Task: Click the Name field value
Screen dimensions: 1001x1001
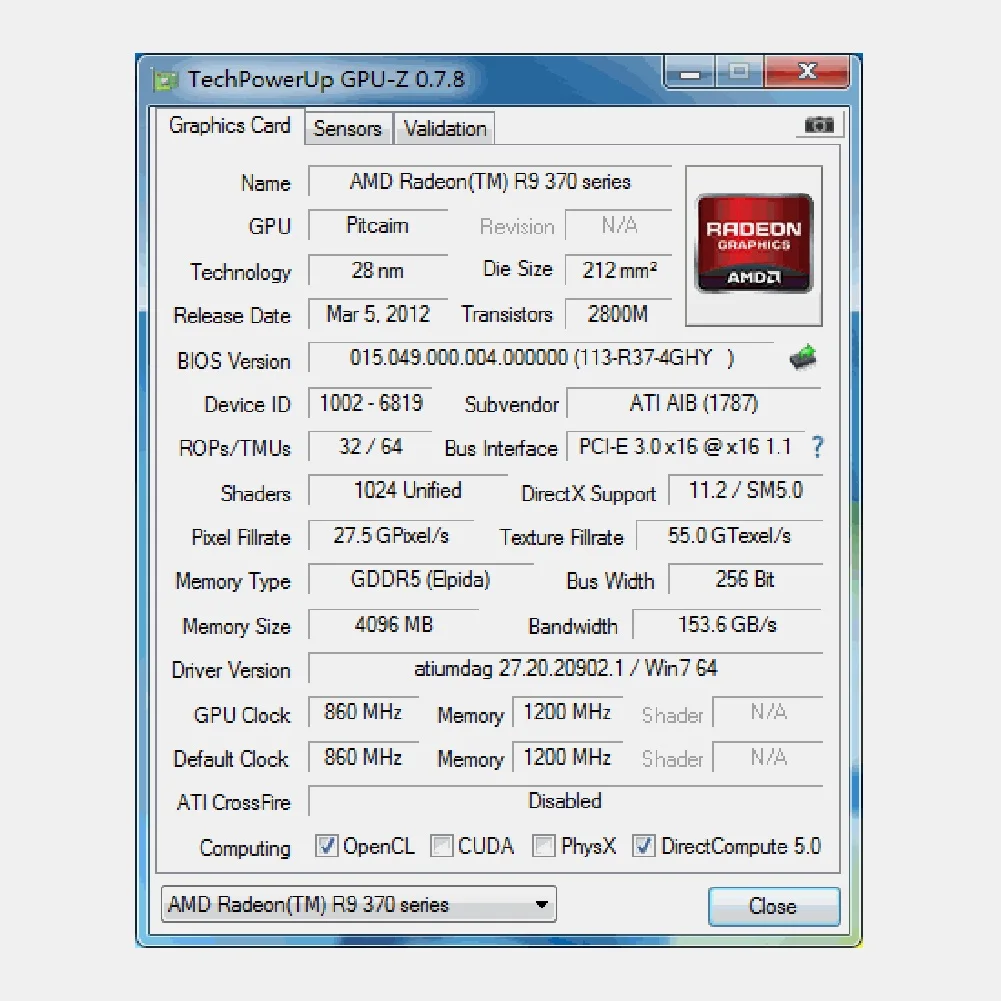Action: pyautogui.click(x=490, y=182)
